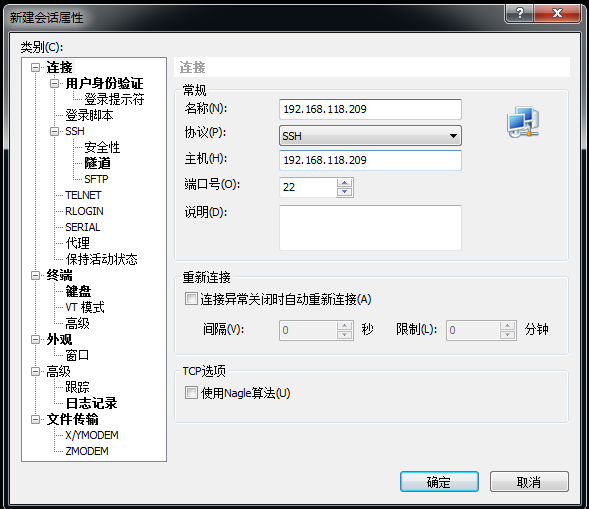Open the 协议 SSH dropdown
The image size is (589, 509).
click(x=370, y=136)
